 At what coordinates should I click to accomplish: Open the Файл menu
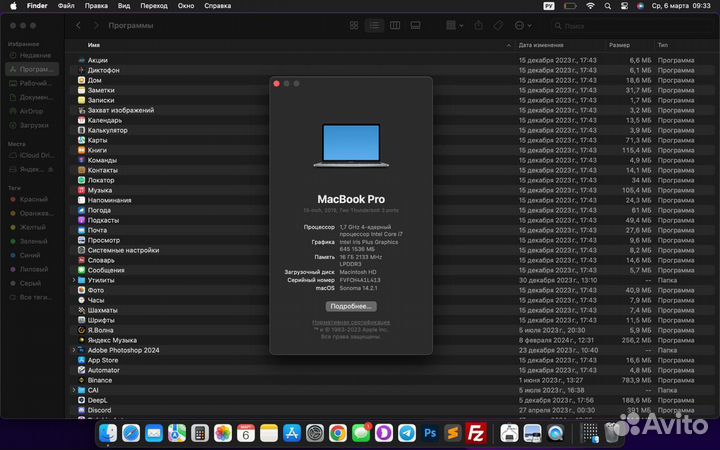tap(66, 6)
